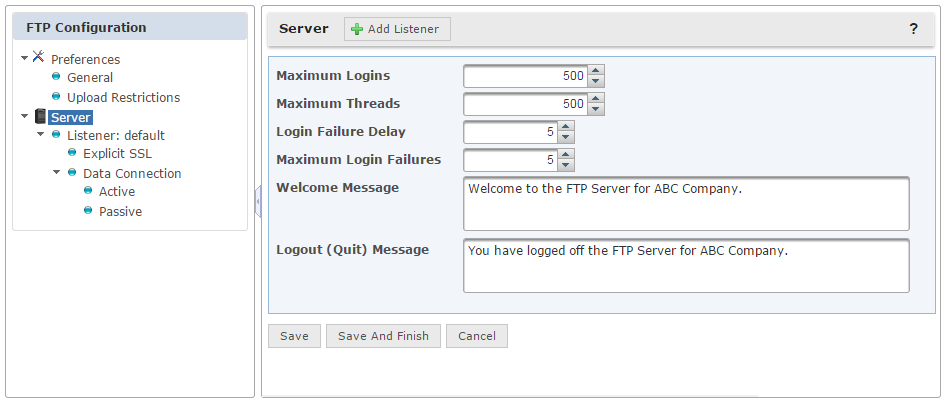
Task: Open Upload Restrictions preferences
Action: pyautogui.click(x=123, y=97)
